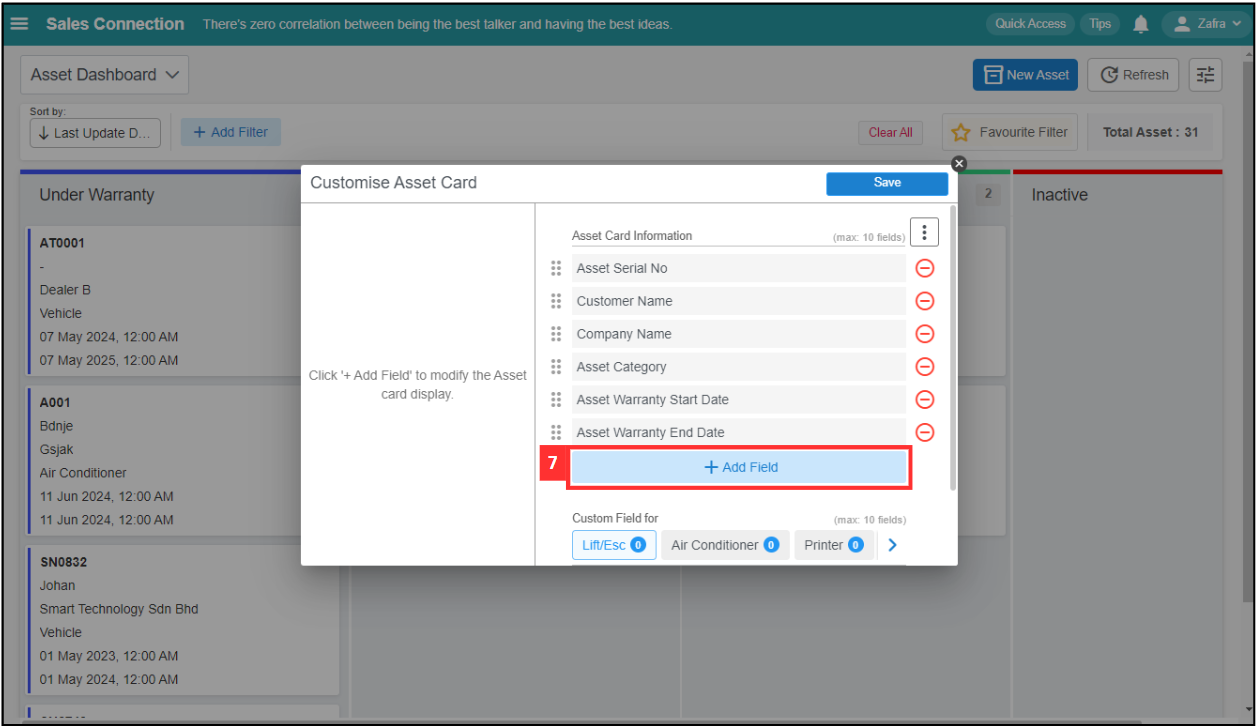
Task: Refresh the asset dashboard
Action: coord(1134,75)
